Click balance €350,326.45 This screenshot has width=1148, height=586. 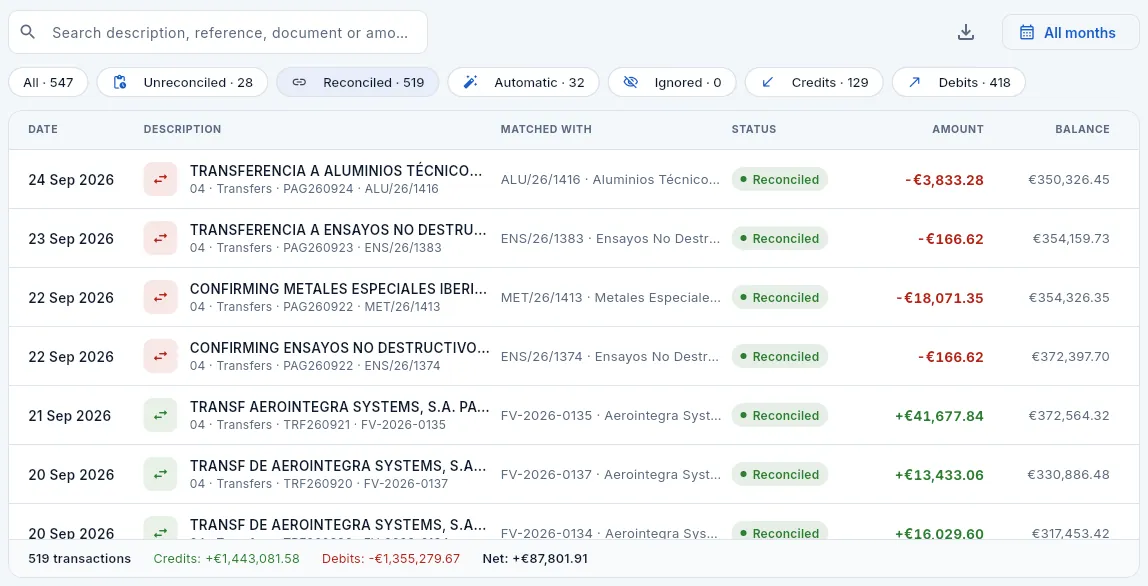point(1069,179)
